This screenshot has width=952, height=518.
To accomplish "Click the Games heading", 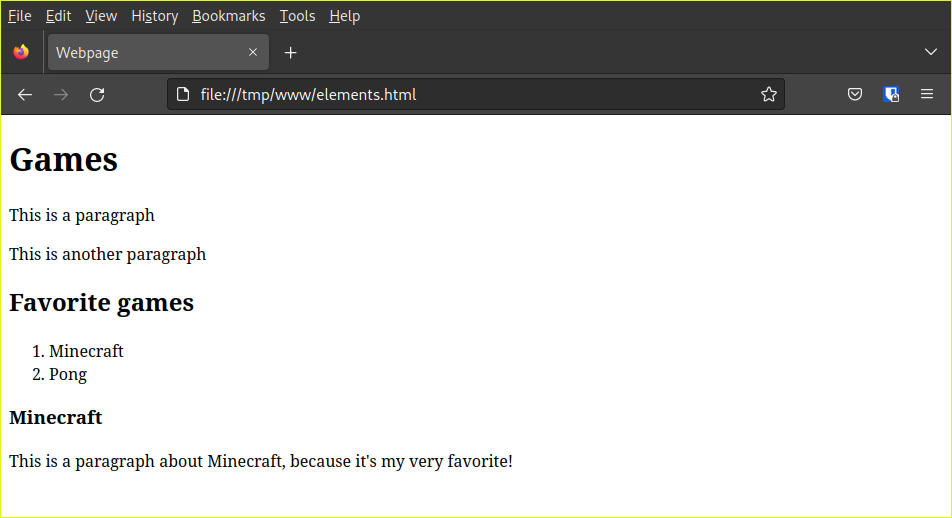I will coord(64,160).
